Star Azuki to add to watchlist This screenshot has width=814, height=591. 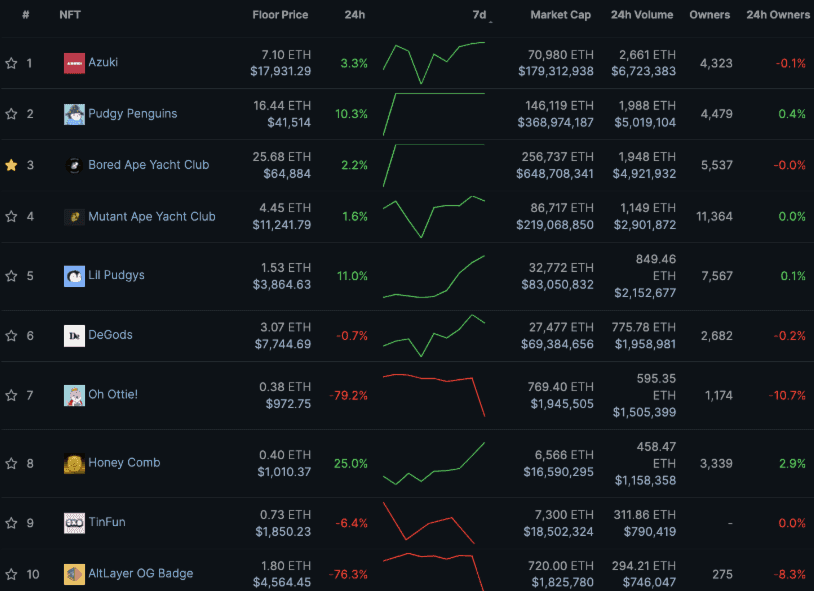click(12, 63)
